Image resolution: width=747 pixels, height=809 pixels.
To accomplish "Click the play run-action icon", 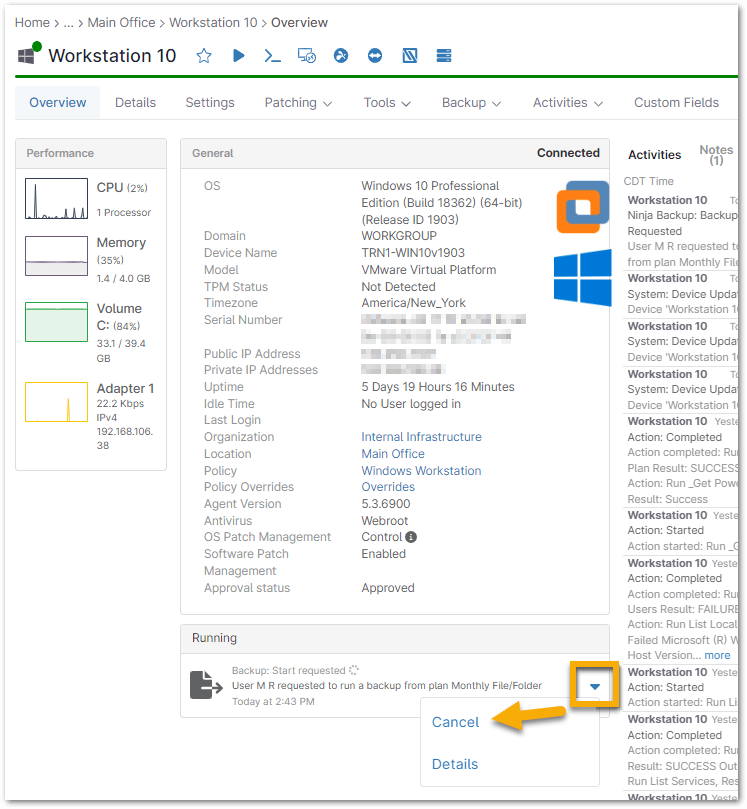I will pos(238,55).
